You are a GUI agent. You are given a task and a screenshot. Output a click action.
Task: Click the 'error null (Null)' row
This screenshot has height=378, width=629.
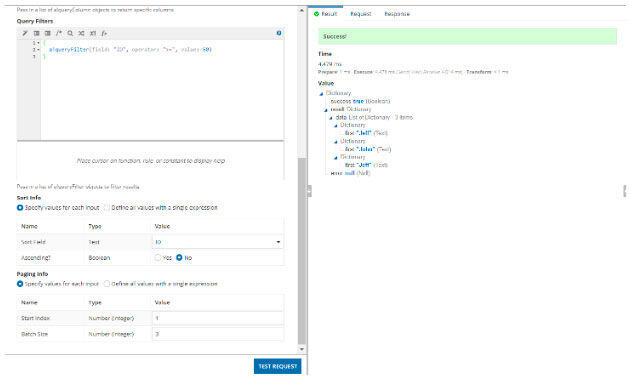tap(350, 173)
